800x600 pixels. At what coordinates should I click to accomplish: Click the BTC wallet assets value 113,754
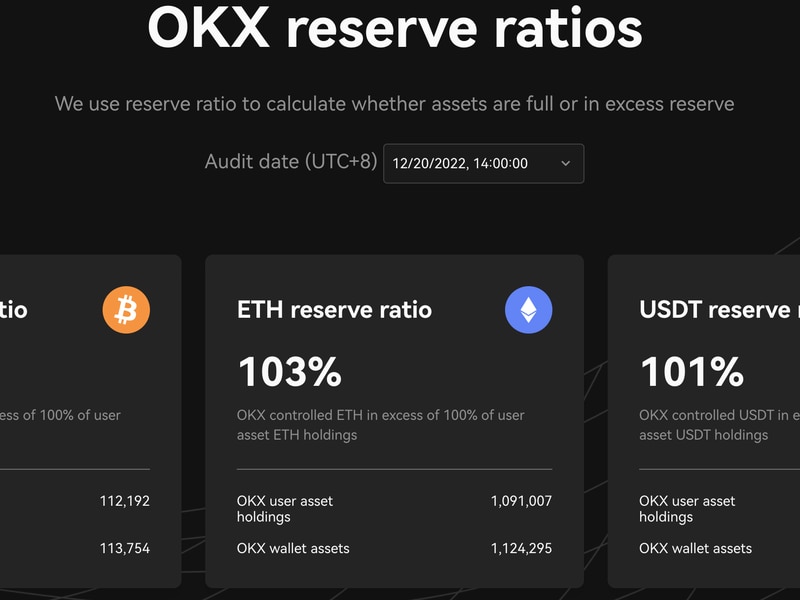[125, 548]
